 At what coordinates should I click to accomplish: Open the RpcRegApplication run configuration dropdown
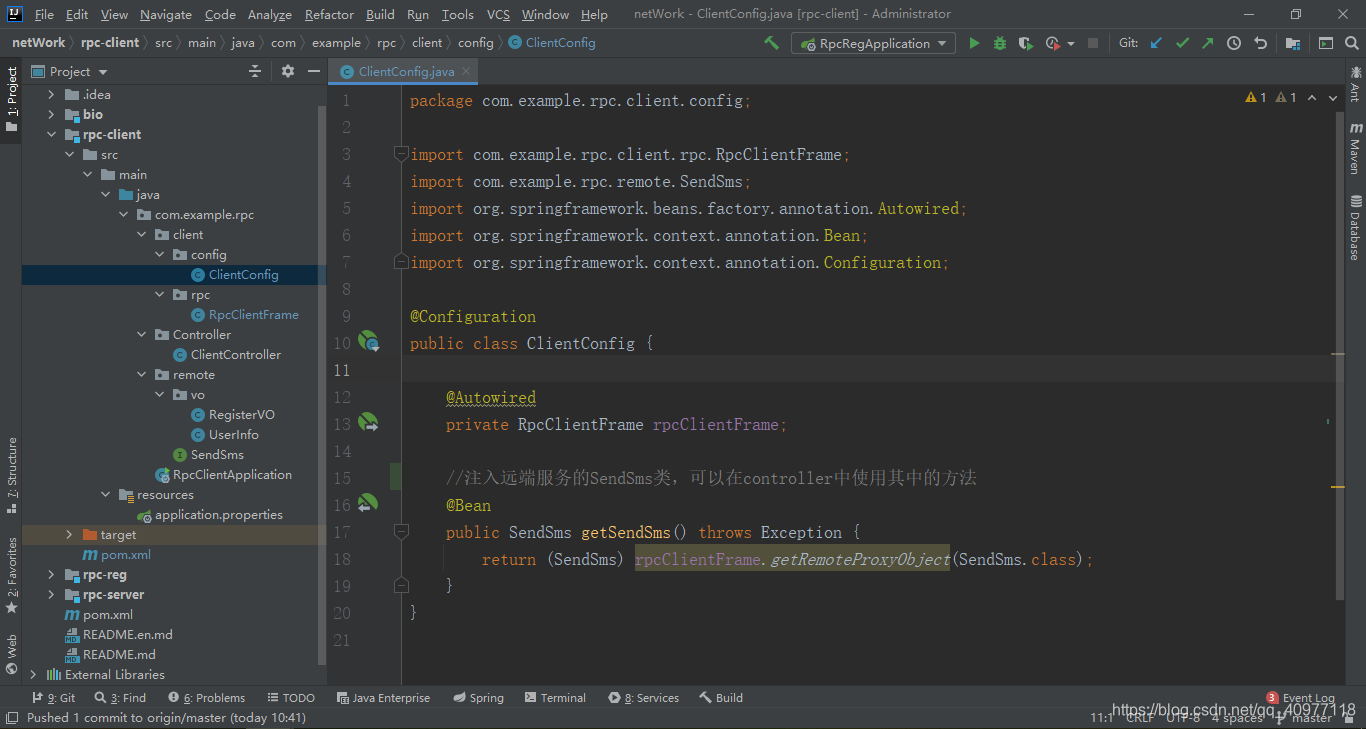point(874,43)
